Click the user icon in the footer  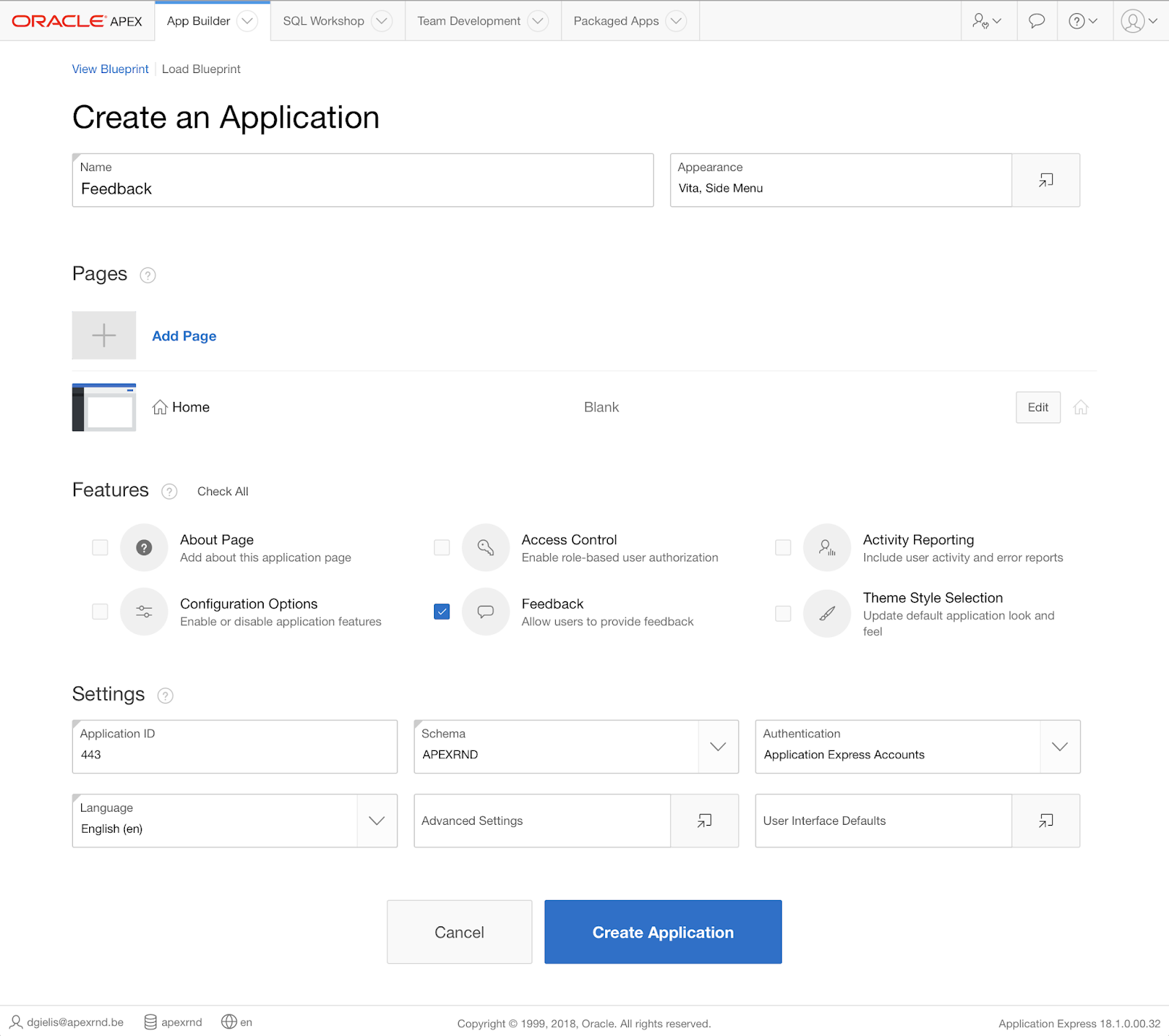(x=16, y=1022)
